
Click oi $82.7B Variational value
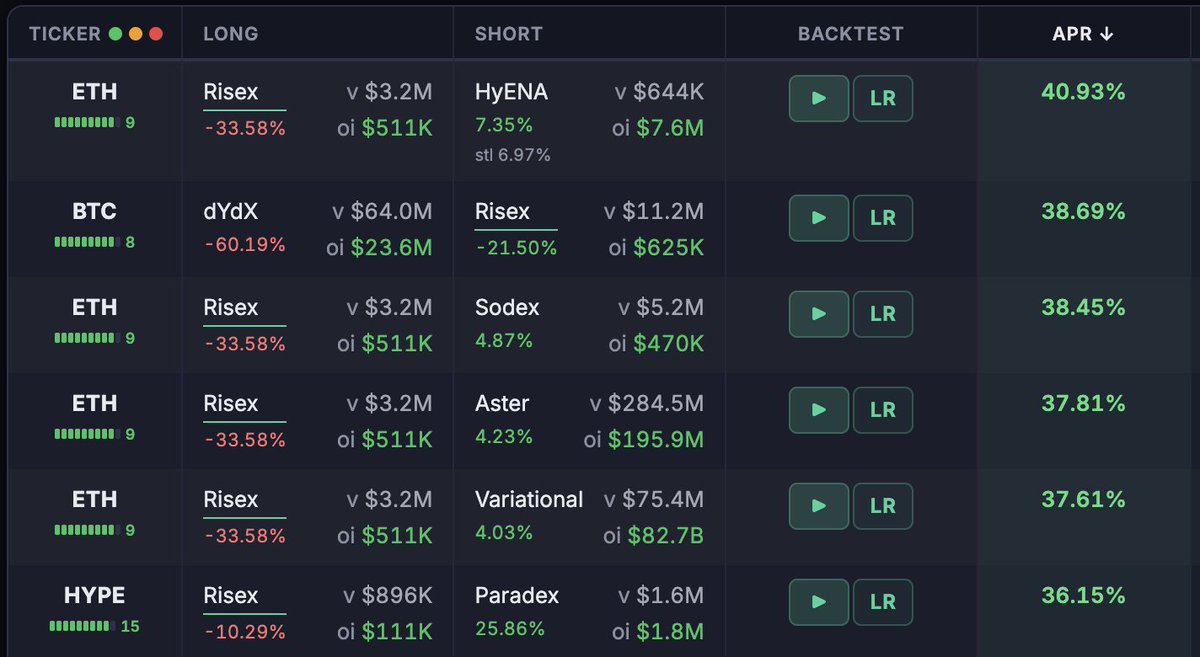[x=654, y=536]
